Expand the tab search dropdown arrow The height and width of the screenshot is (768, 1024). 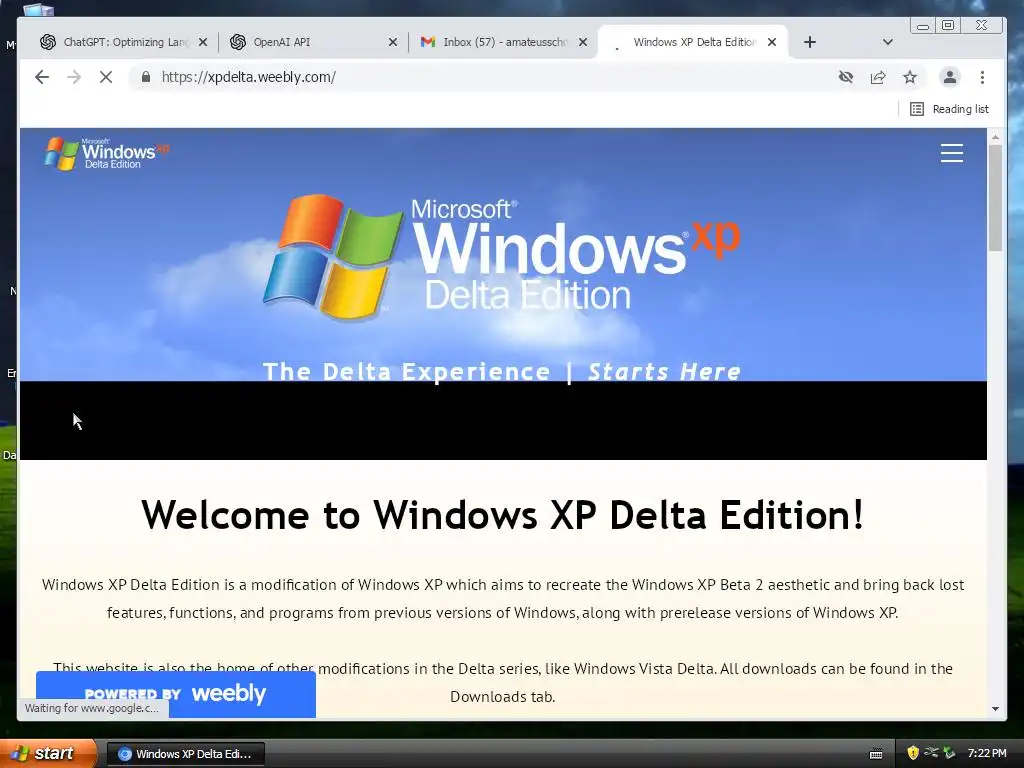(x=888, y=42)
